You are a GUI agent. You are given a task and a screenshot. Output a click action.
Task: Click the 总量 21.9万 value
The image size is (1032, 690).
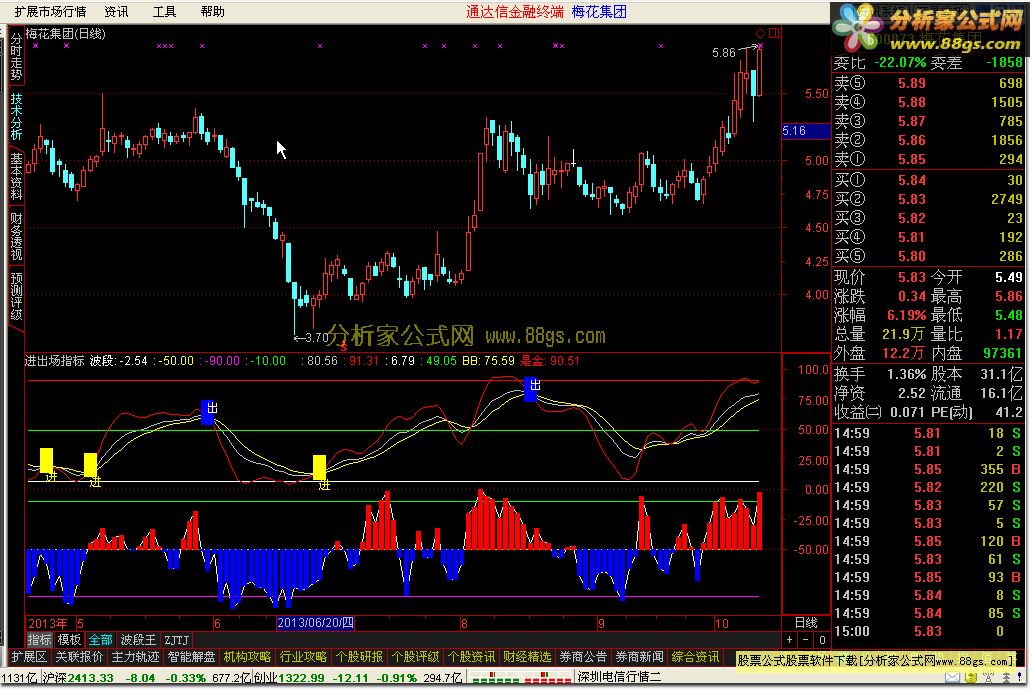point(904,334)
